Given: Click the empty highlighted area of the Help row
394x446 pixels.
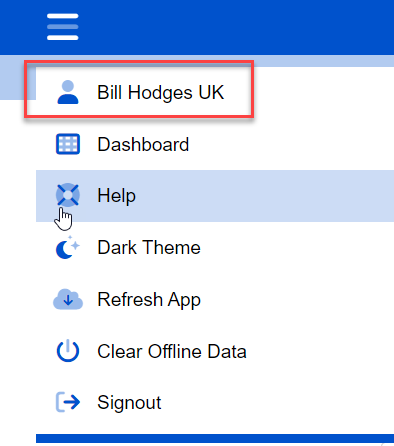Looking at the screenshot, I should (x=263, y=196).
